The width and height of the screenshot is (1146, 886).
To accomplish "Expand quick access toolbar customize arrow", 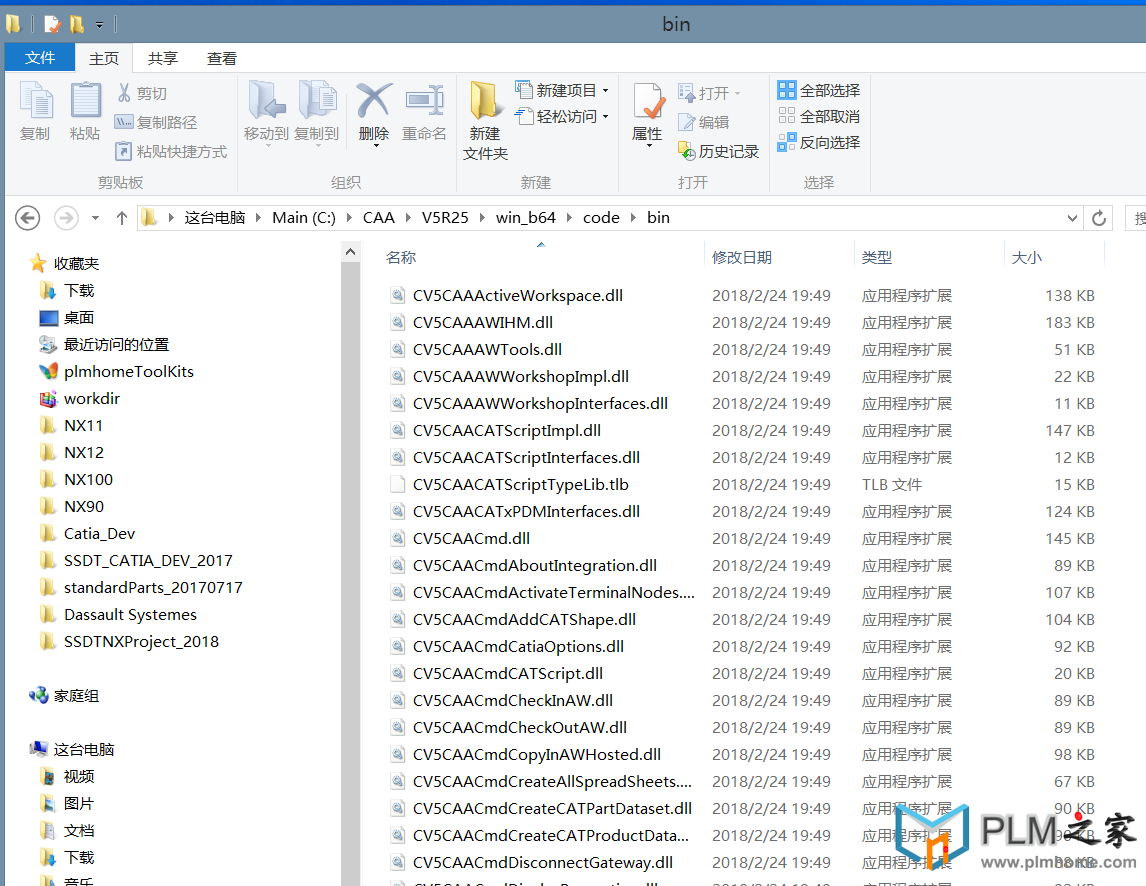I will (x=99, y=25).
